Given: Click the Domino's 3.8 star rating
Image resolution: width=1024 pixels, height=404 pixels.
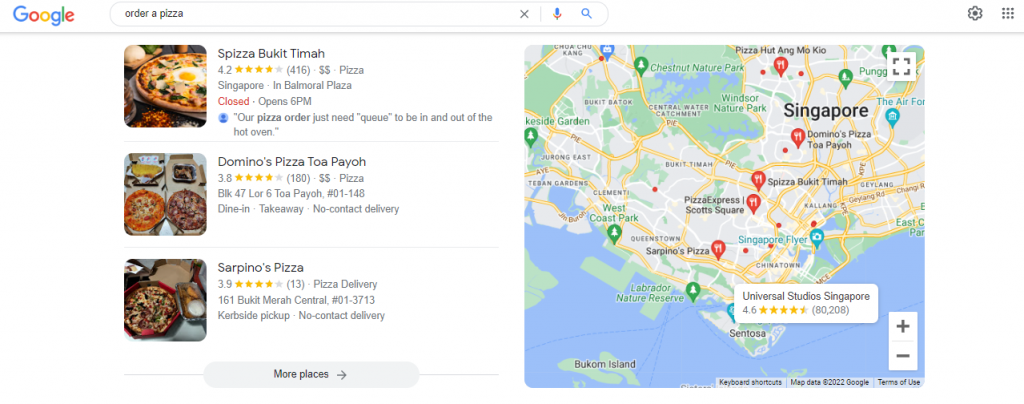Looking at the screenshot, I should pos(258,178).
